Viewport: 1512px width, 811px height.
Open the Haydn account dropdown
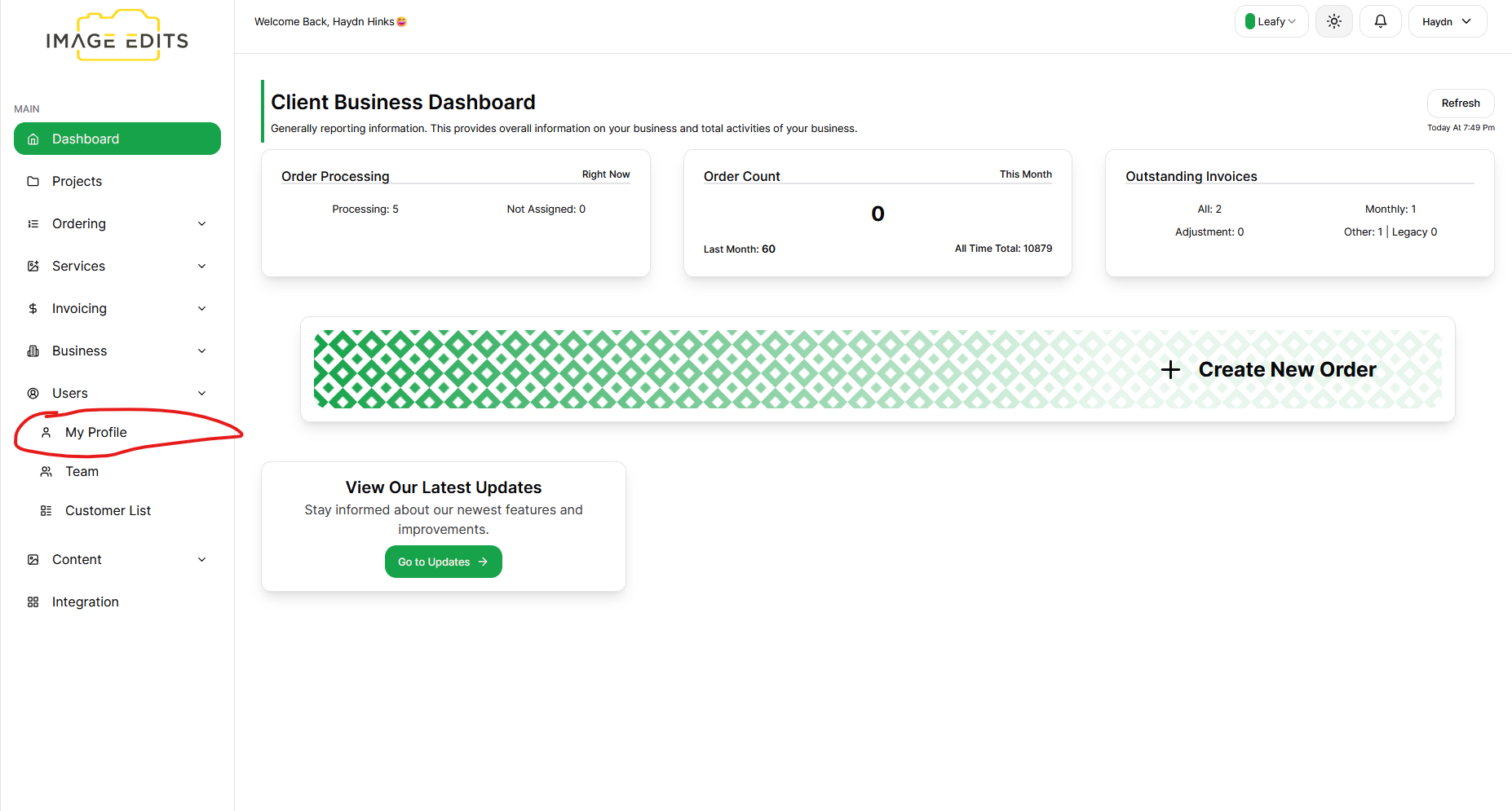coord(1447,22)
